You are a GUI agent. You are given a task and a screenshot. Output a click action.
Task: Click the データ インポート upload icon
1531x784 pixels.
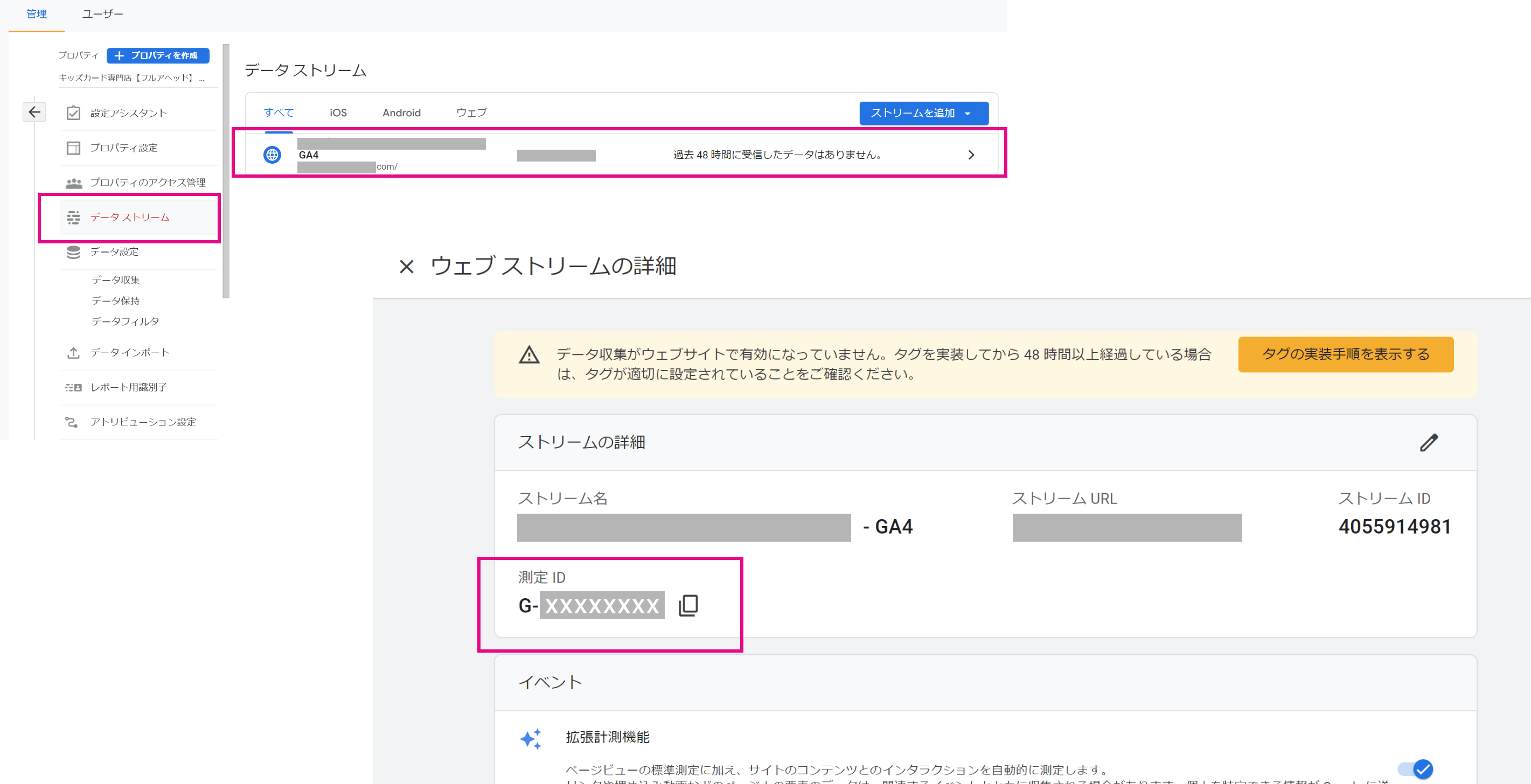(x=73, y=353)
